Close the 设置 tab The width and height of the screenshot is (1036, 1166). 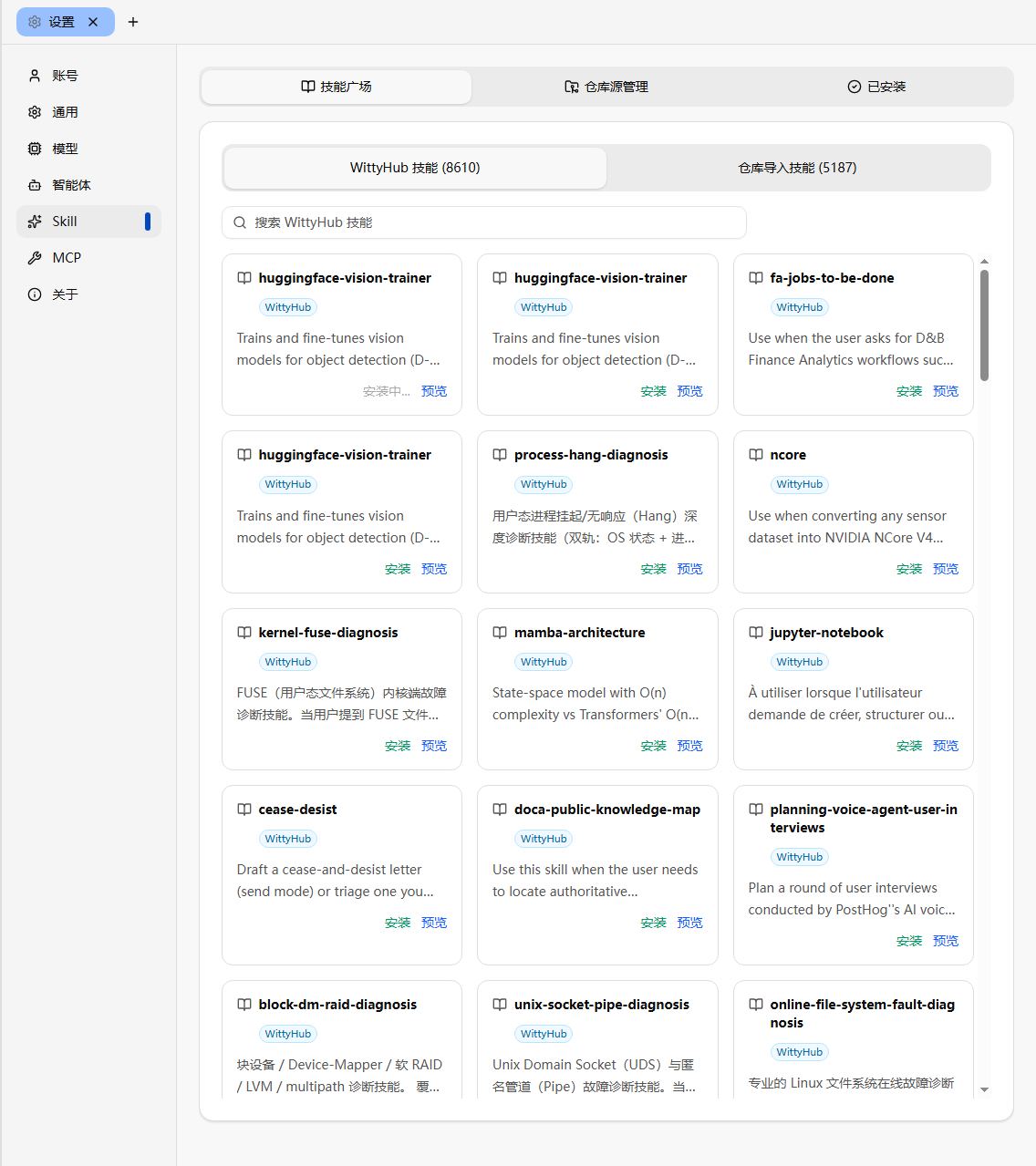[x=93, y=22]
